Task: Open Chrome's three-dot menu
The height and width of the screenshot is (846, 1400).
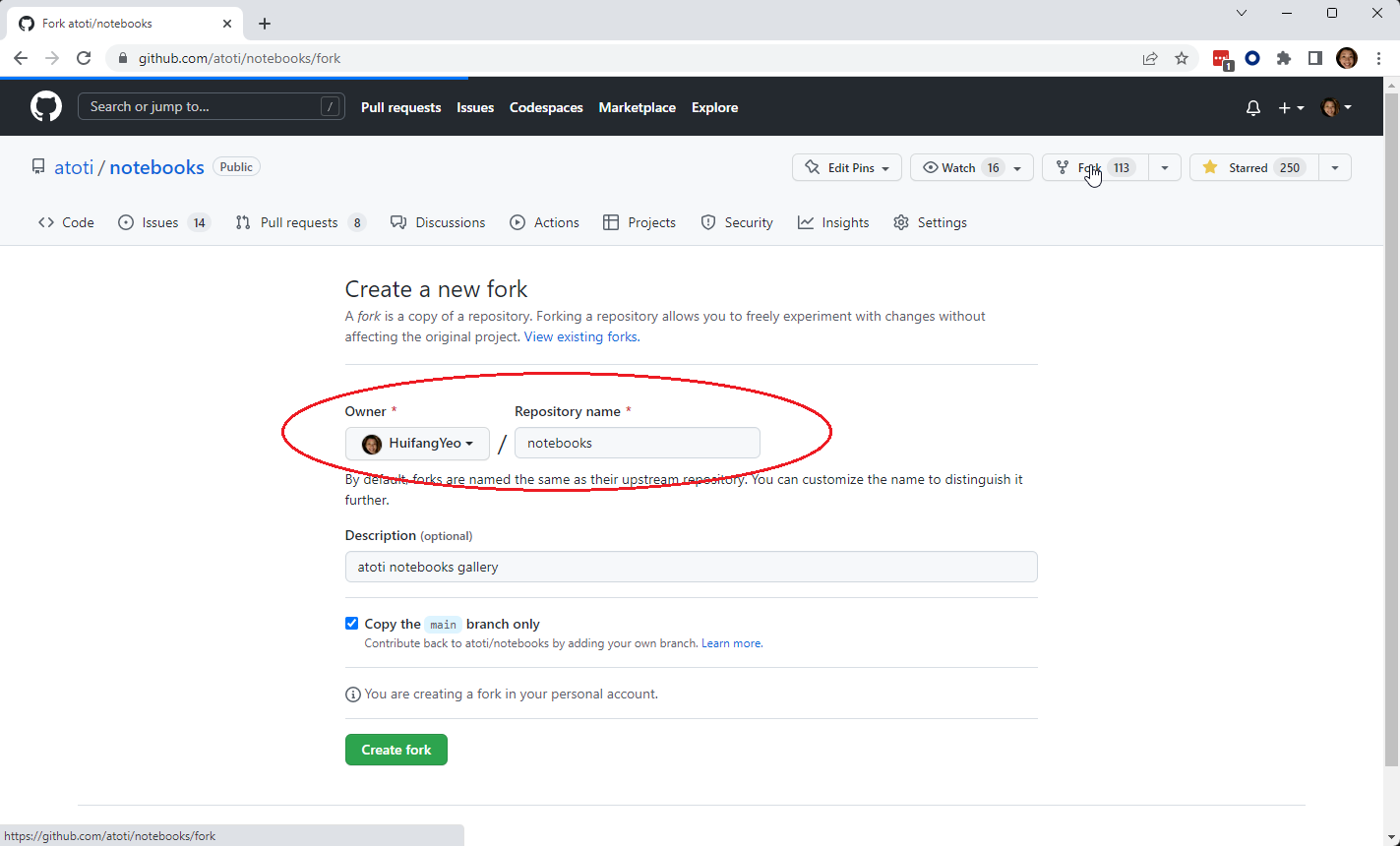Action: pyautogui.click(x=1377, y=58)
